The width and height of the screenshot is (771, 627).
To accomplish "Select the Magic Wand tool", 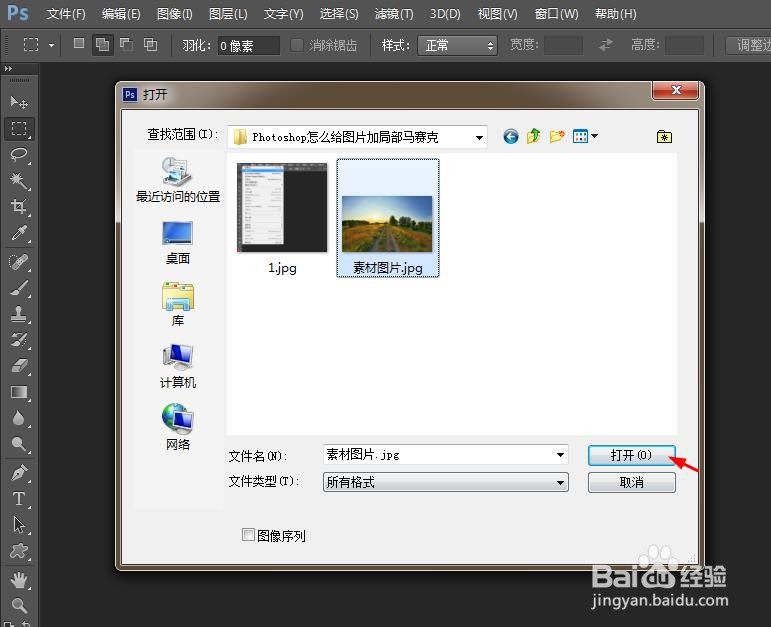I will [x=19, y=180].
